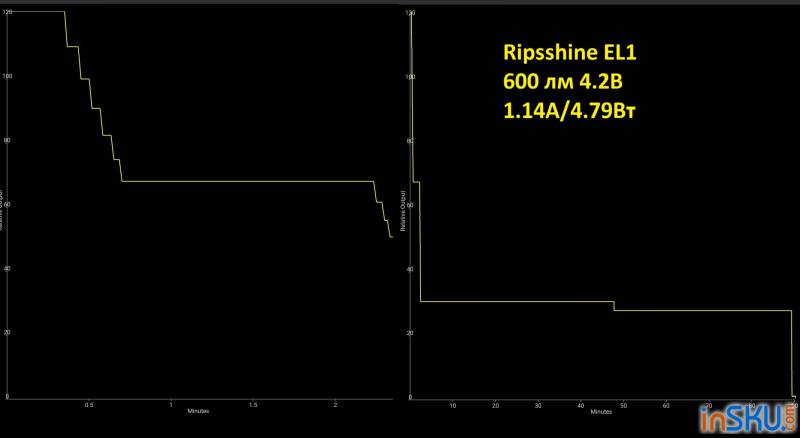The width and height of the screenshot is (800, 438).
Task: Click the '50' tick on the right graph's minutes axis
Action: point(623,406)
